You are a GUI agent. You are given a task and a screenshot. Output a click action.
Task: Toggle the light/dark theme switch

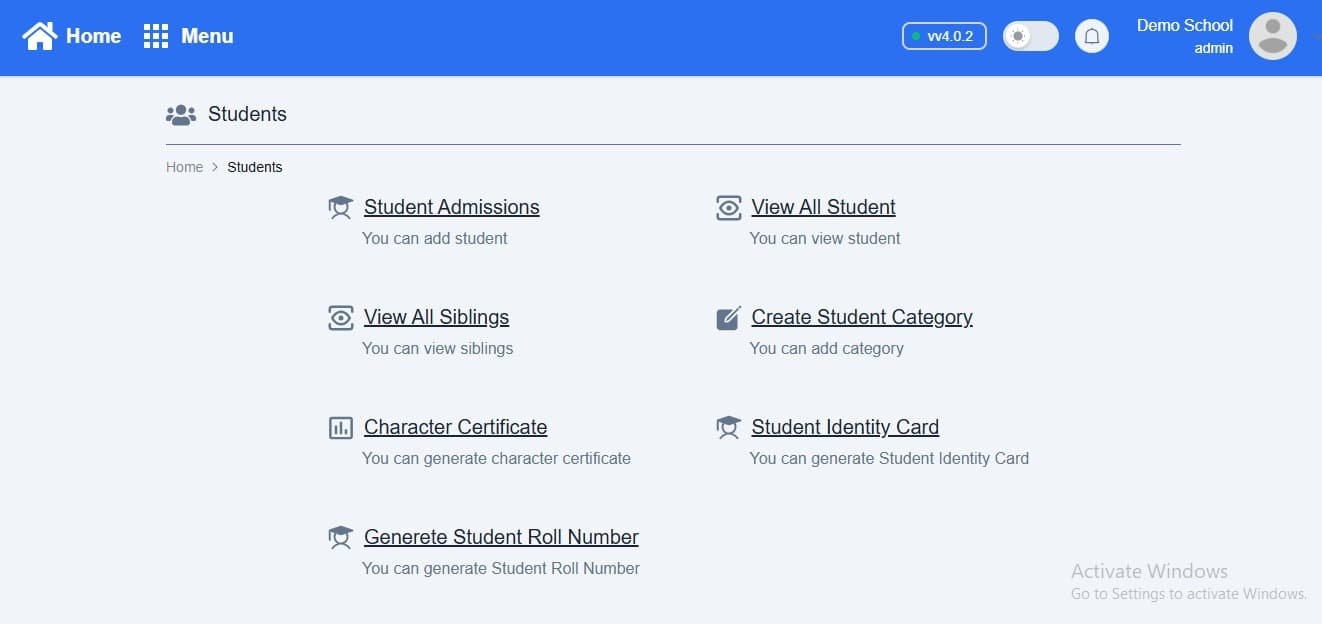click(x=1030, y=37)
